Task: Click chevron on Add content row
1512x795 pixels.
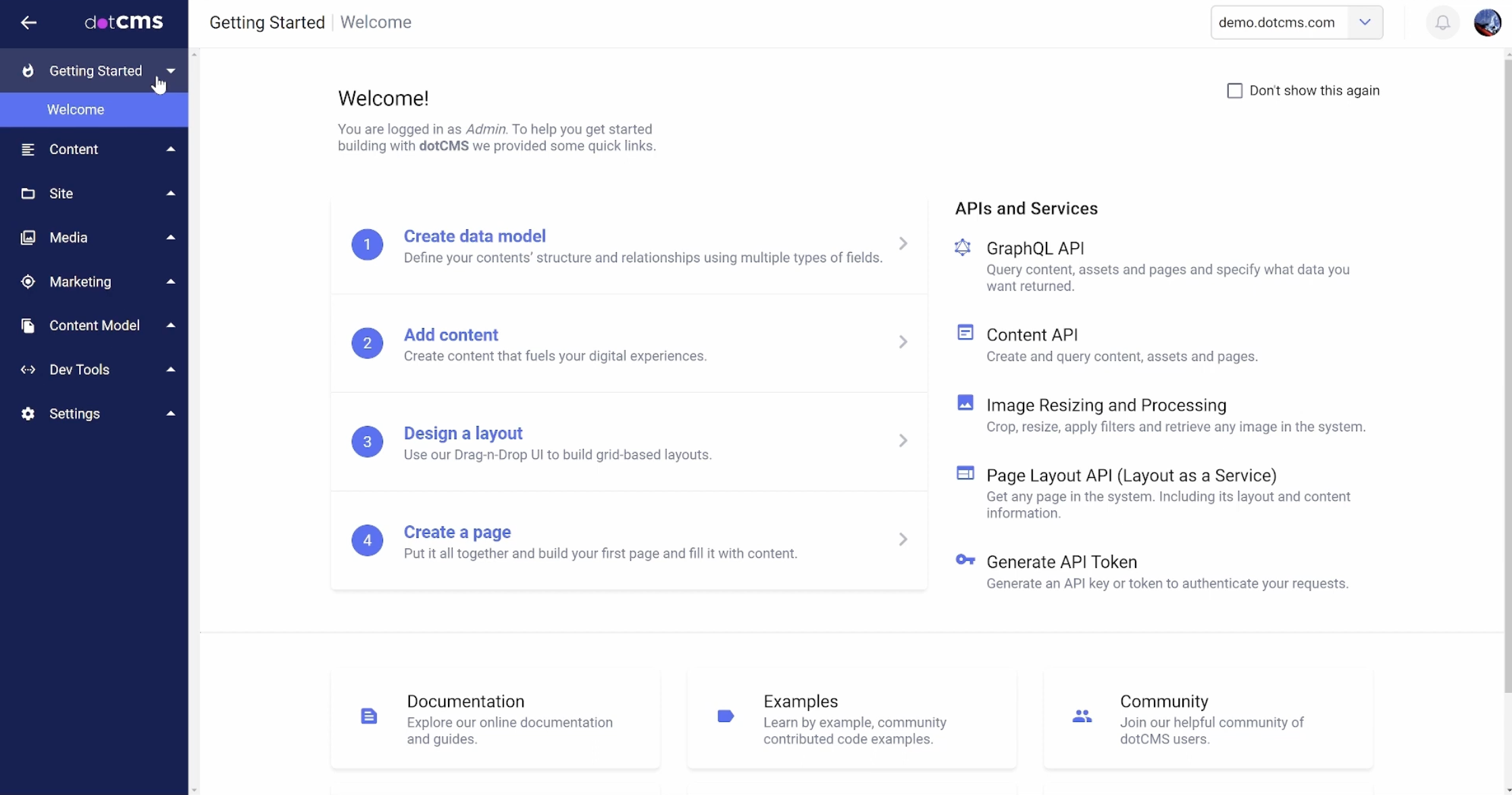Action: (x=903, y=342)
